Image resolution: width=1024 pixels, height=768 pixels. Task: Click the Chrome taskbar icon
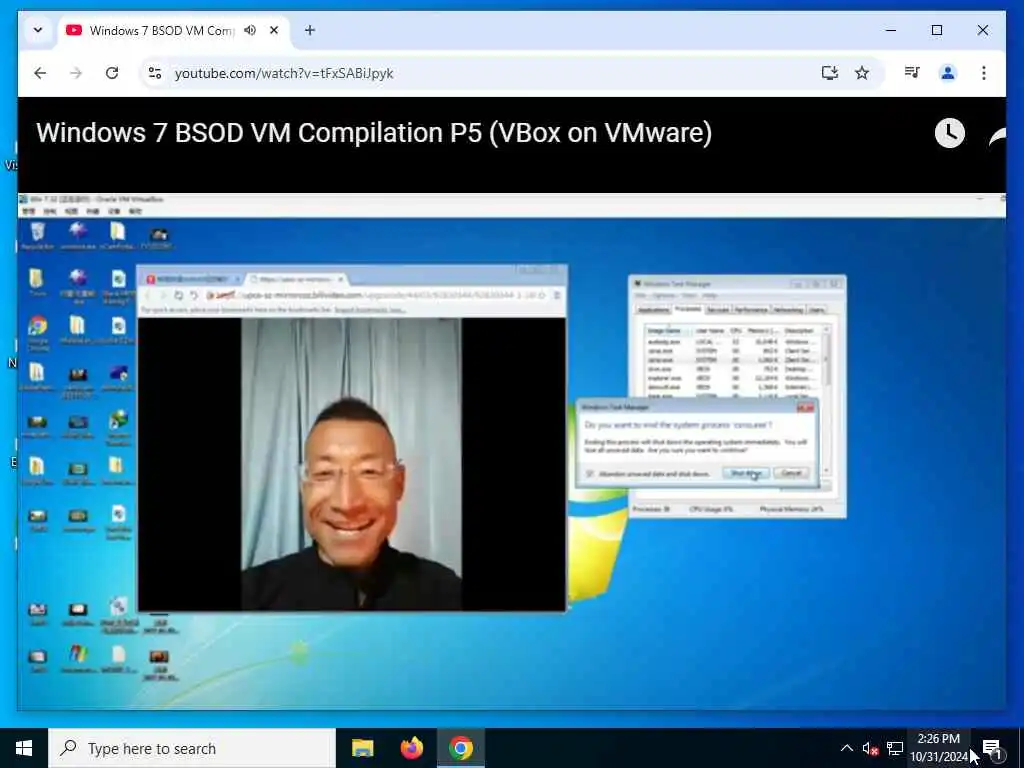point(460,748)
